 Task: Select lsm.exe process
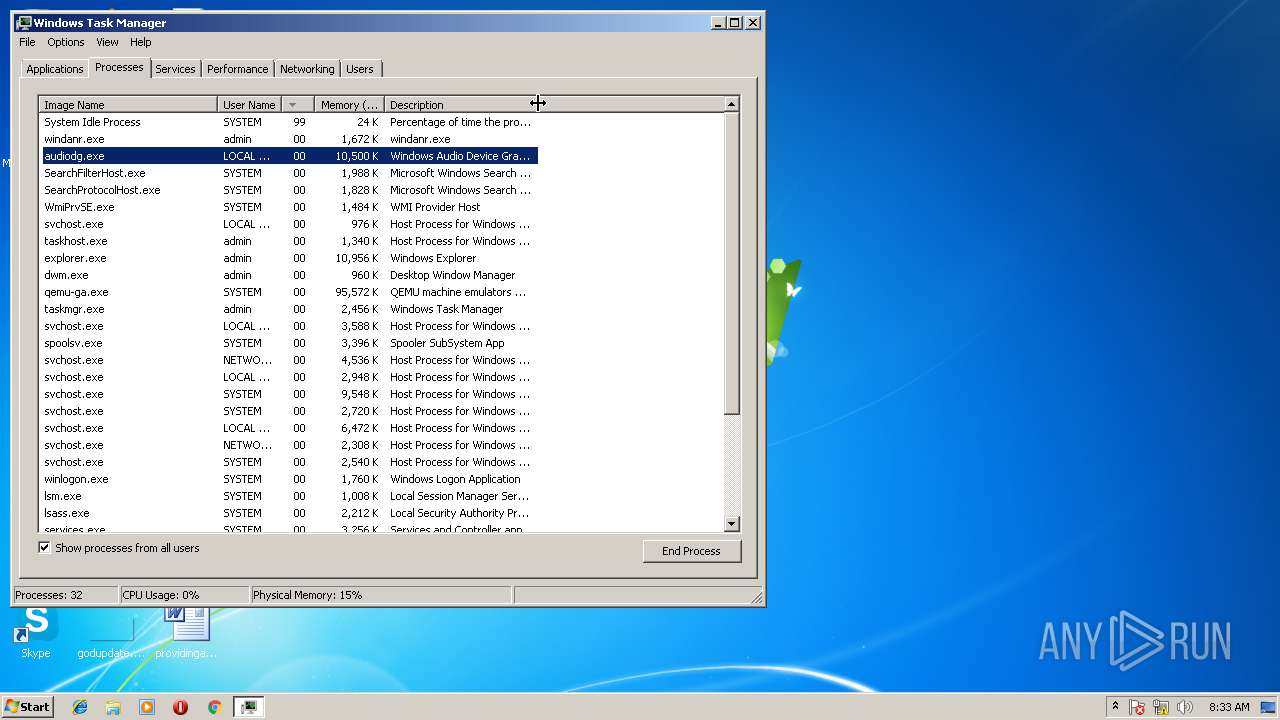point(290,496)
